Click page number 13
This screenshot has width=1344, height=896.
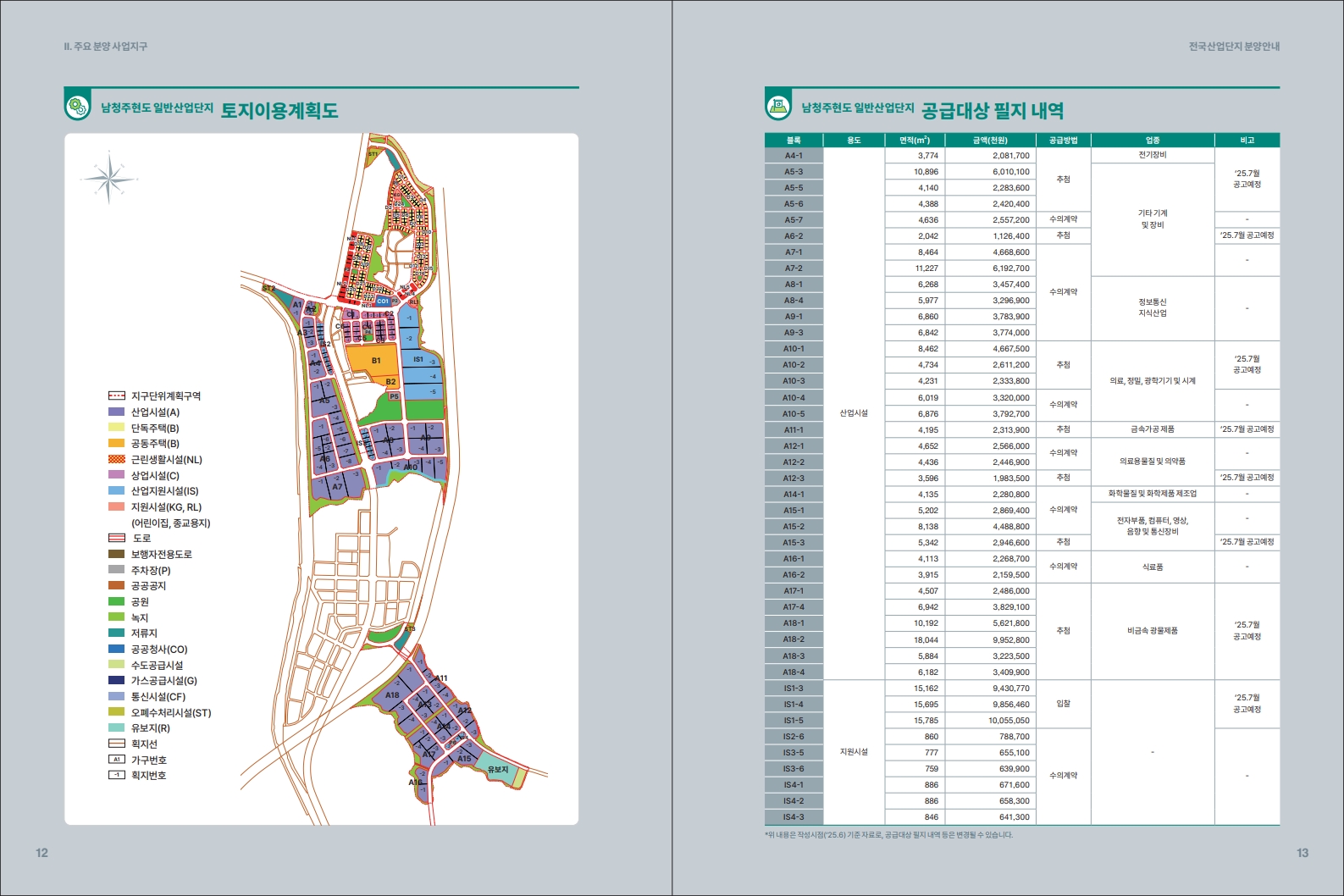tap(1303, 853)
